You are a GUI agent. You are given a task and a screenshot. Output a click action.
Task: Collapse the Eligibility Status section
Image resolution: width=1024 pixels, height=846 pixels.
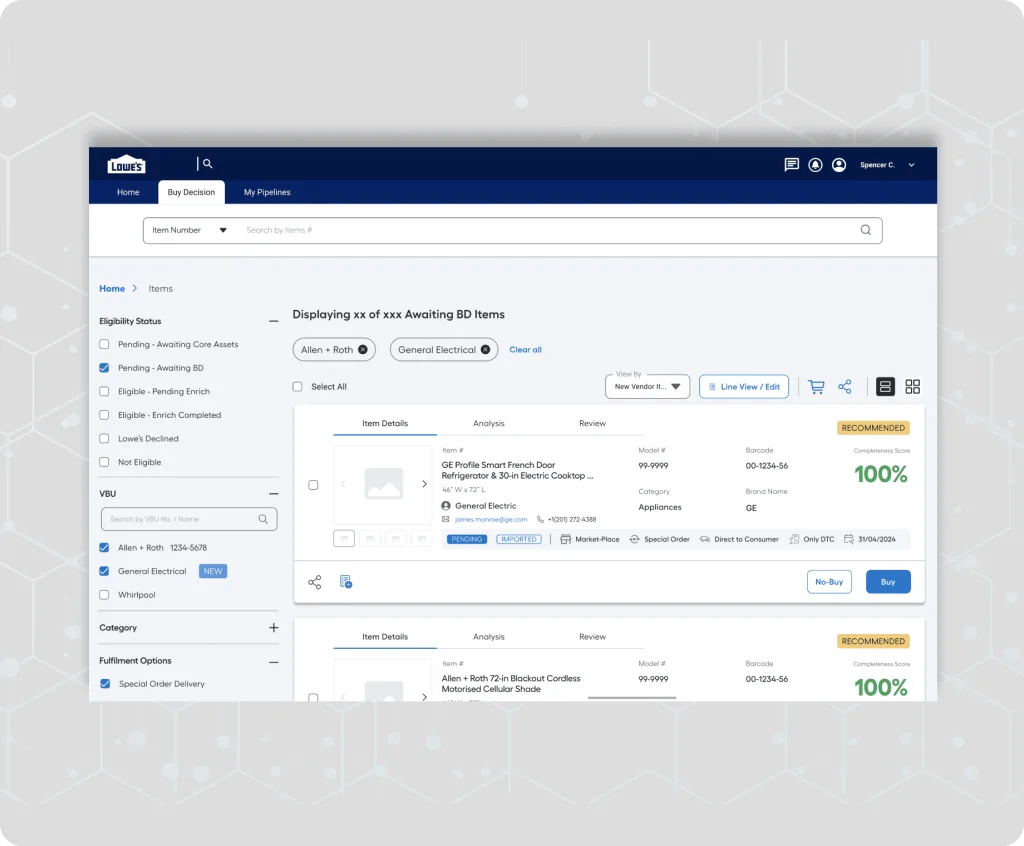point(274,321)
